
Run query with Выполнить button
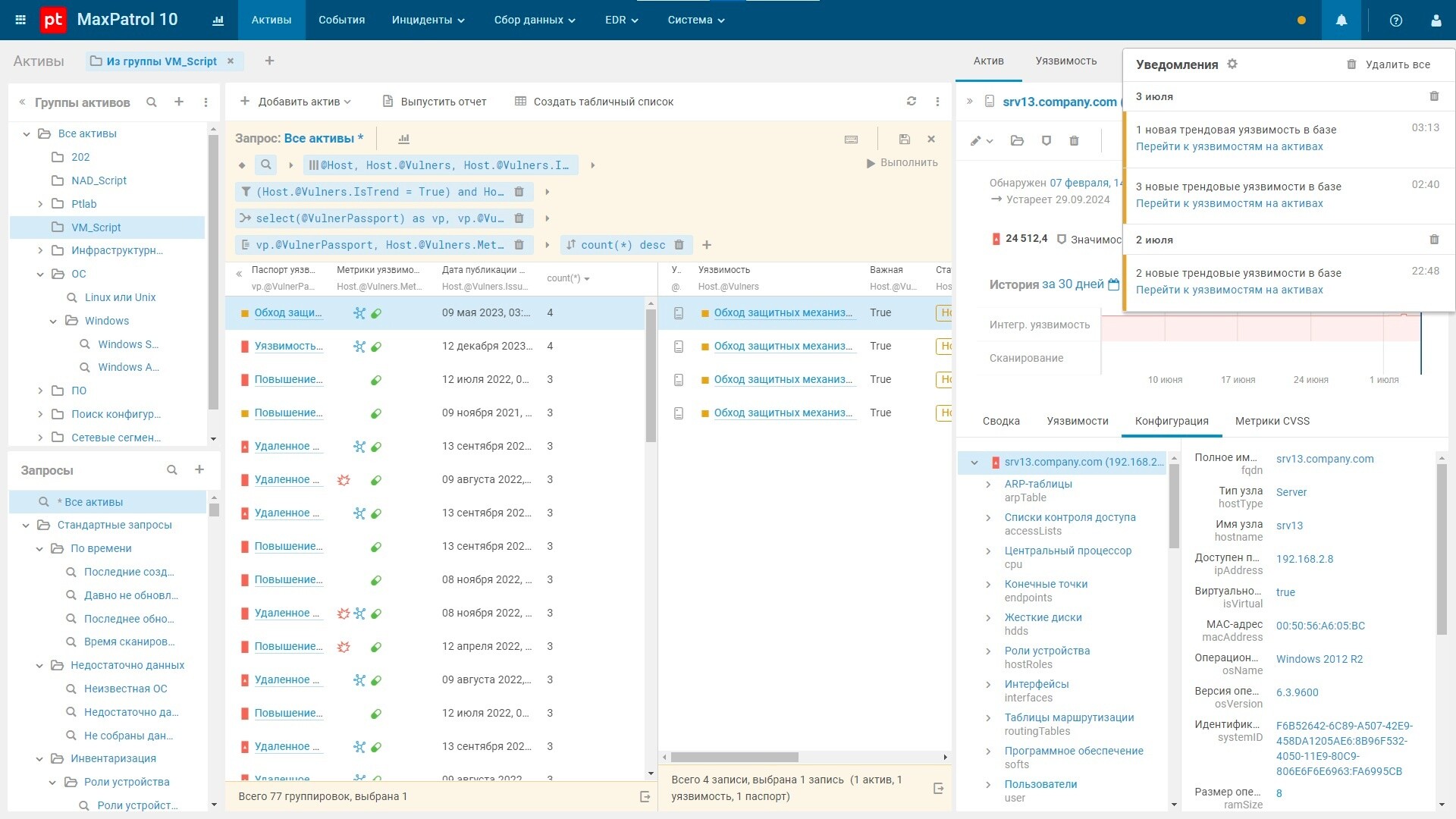[902, 163]
